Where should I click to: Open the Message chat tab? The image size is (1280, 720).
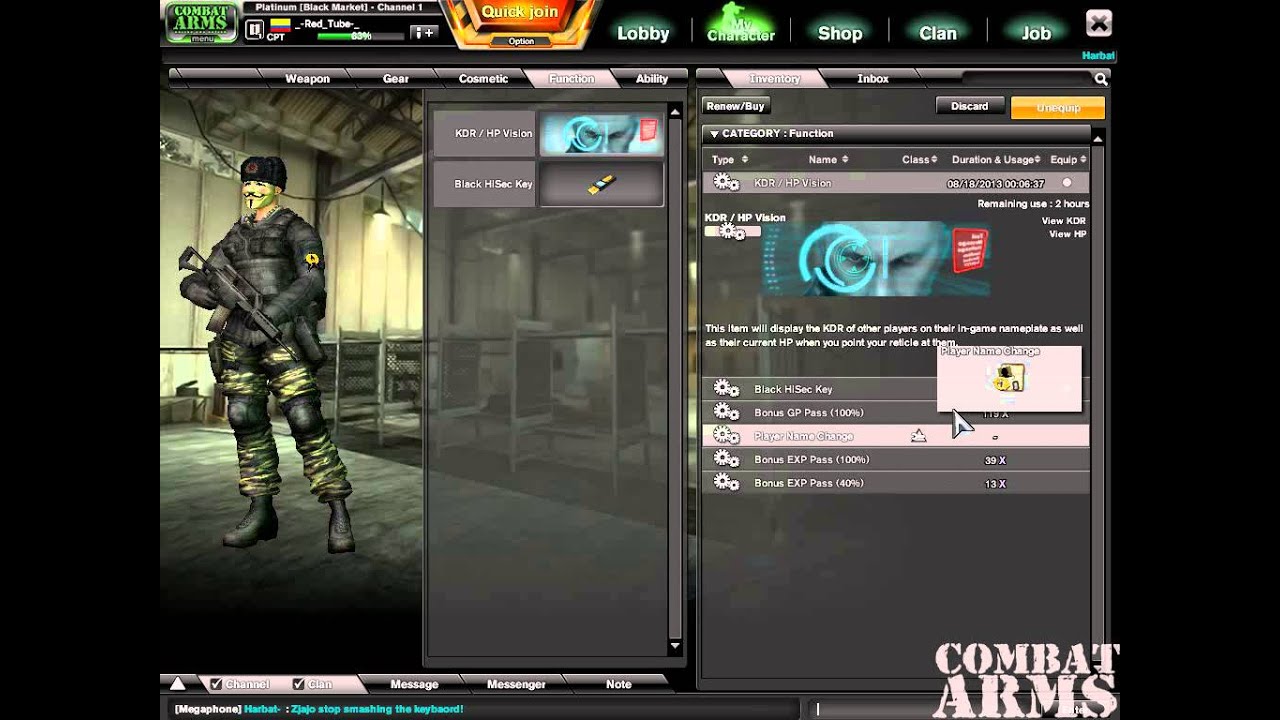point(414,684)
